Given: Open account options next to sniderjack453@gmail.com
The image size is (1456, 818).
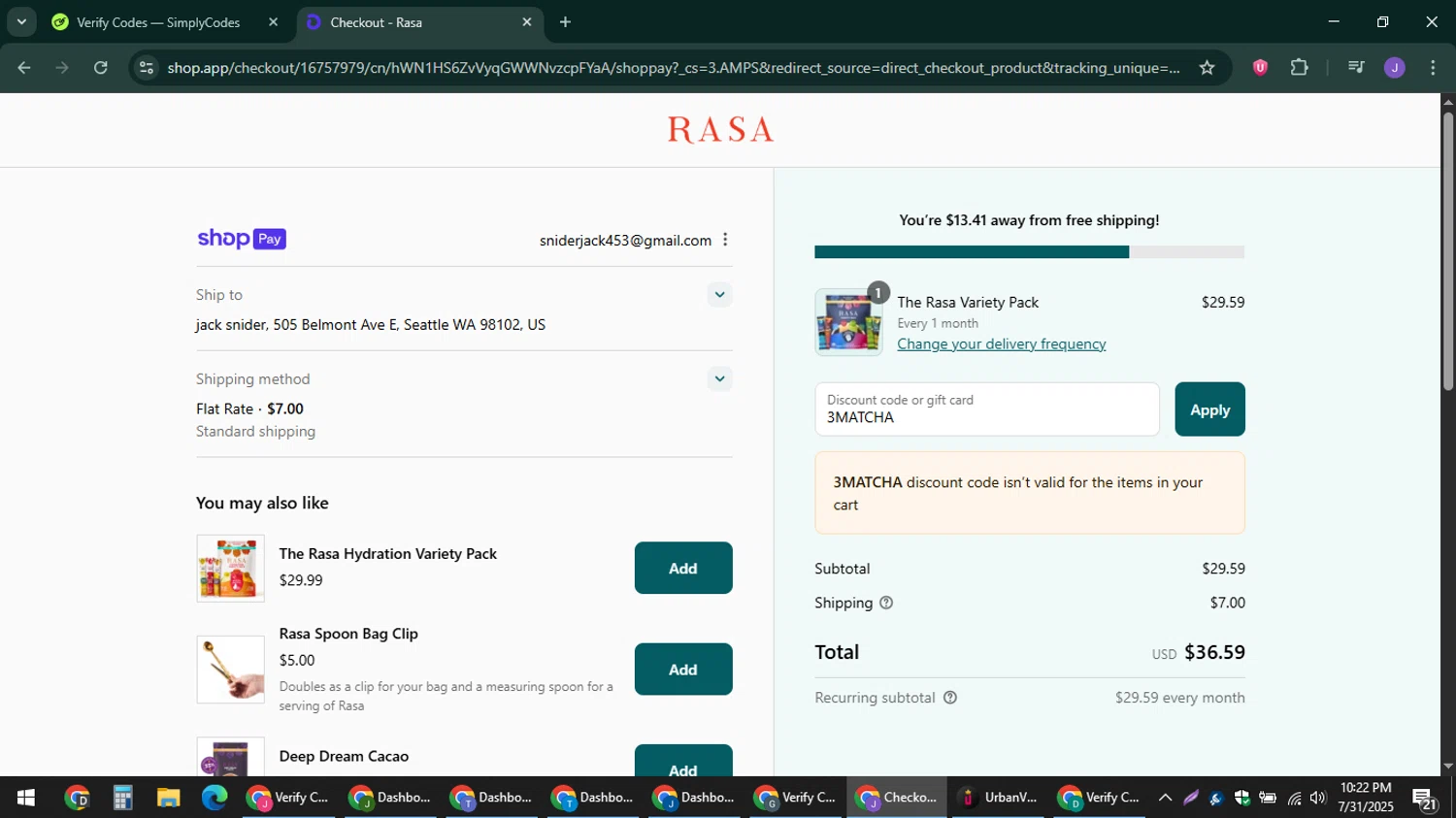Looking at the screenshot, I should tap(725, 240).
